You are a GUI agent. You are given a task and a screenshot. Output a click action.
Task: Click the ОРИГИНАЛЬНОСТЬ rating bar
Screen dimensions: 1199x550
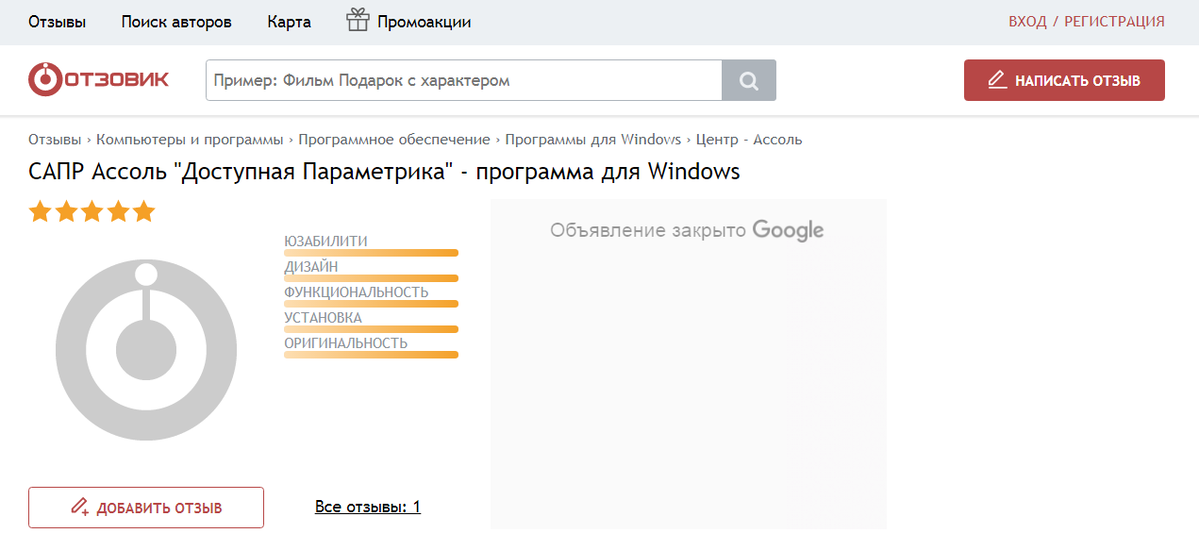point(371,355)
